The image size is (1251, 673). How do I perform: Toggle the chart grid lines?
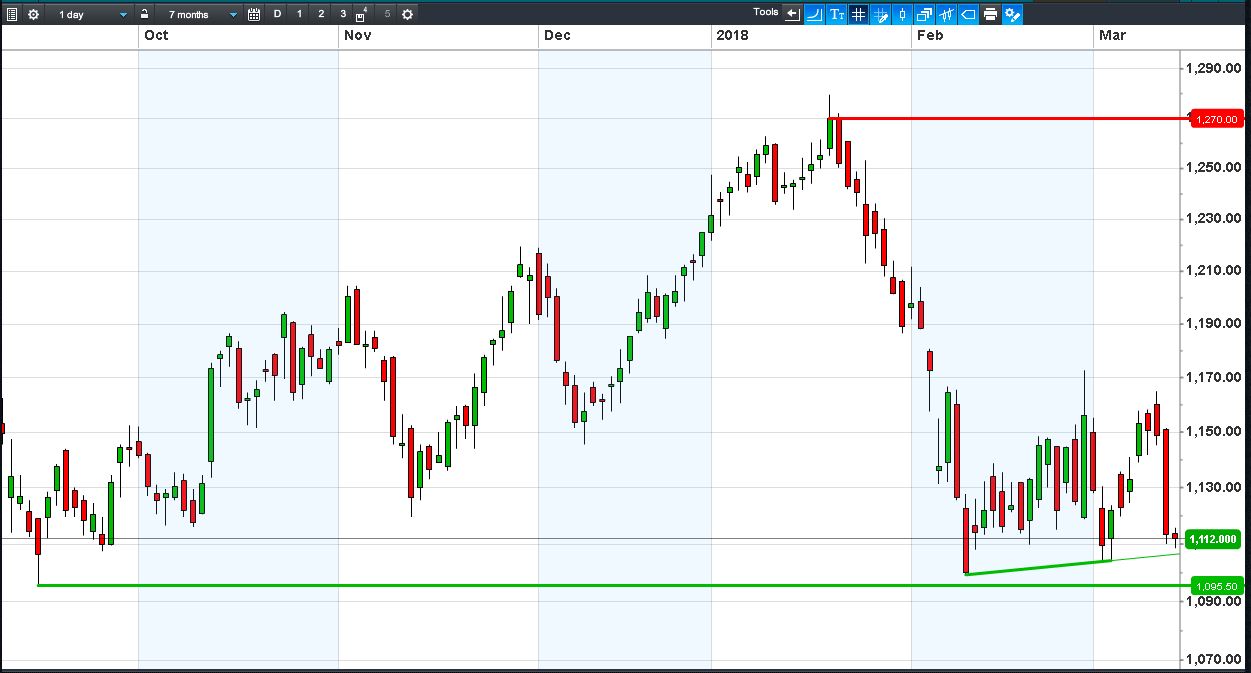pos(858,14)
